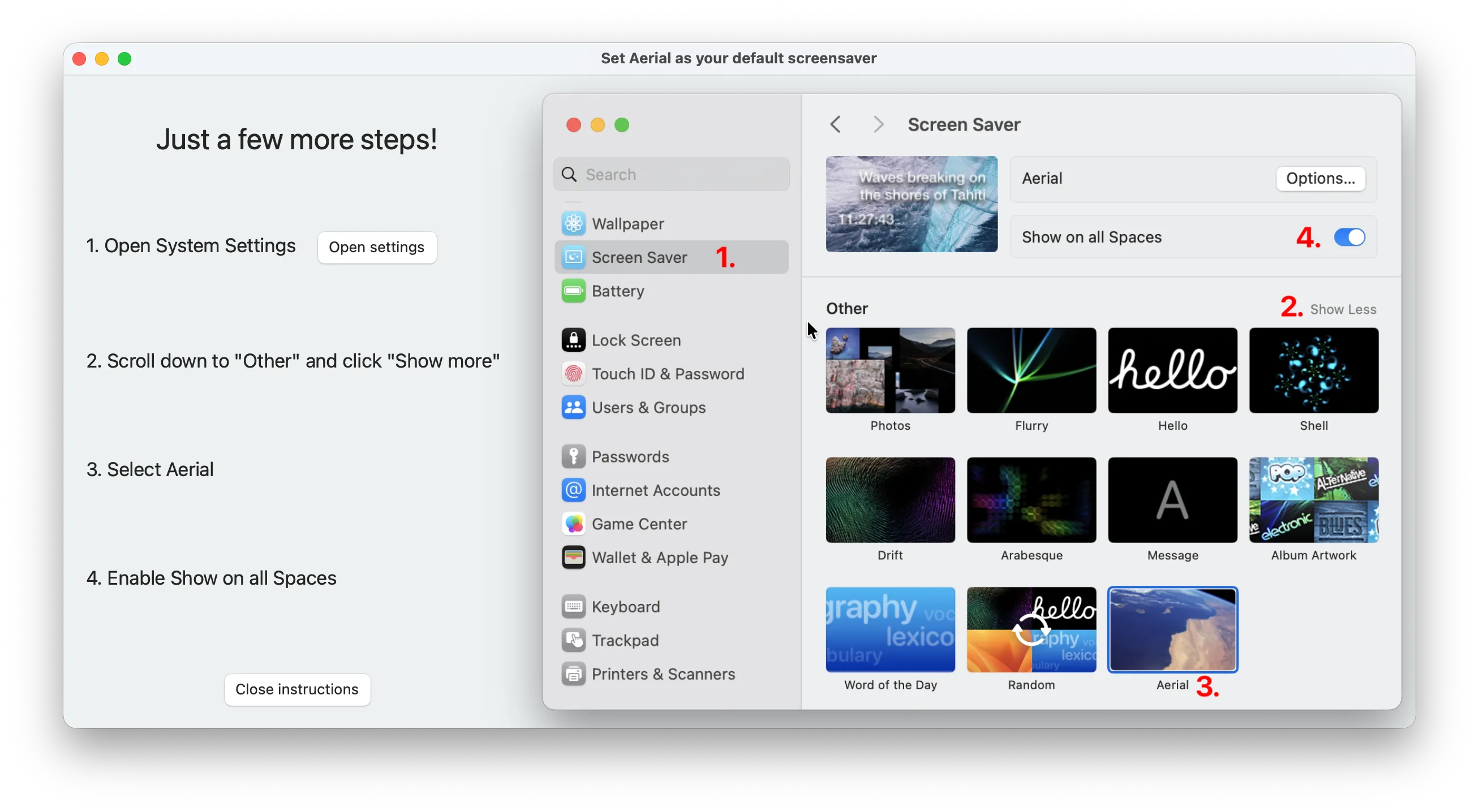Select the Photos screen saver thumbnail
This screenshot has height=812, width=1479.
pyautogui.click(x=890, y=370)
